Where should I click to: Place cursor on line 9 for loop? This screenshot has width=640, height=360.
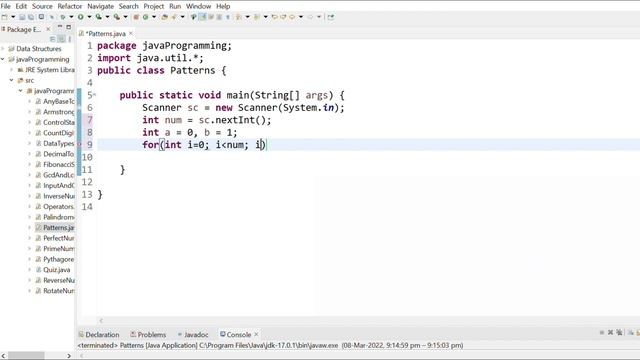click(204, 145)
